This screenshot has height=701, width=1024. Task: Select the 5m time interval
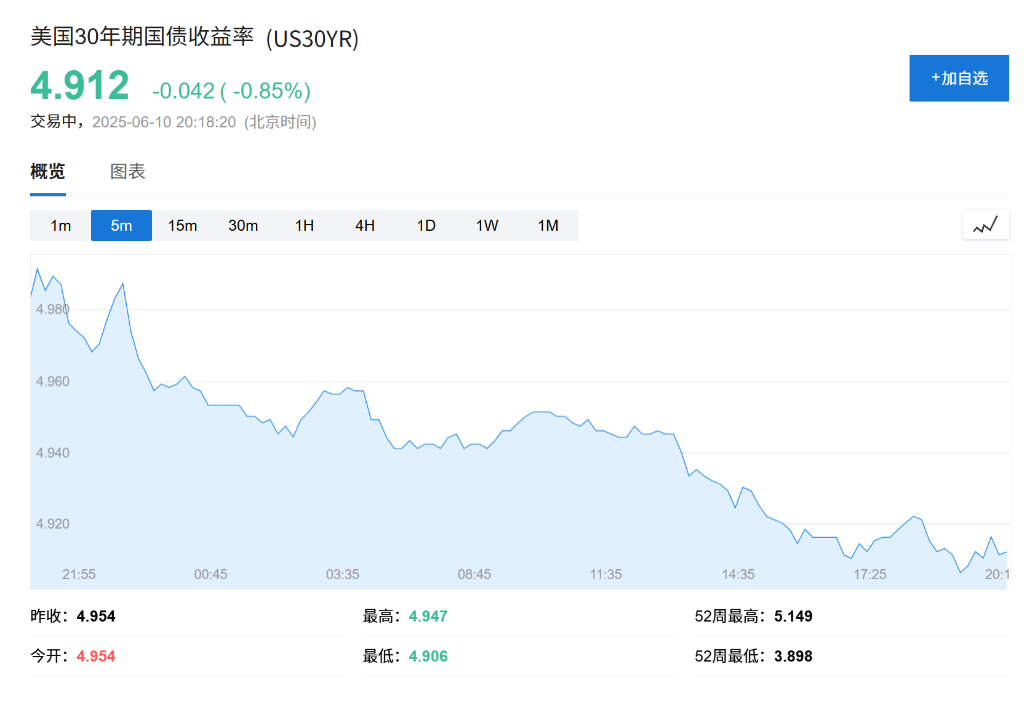click(121, 226)
